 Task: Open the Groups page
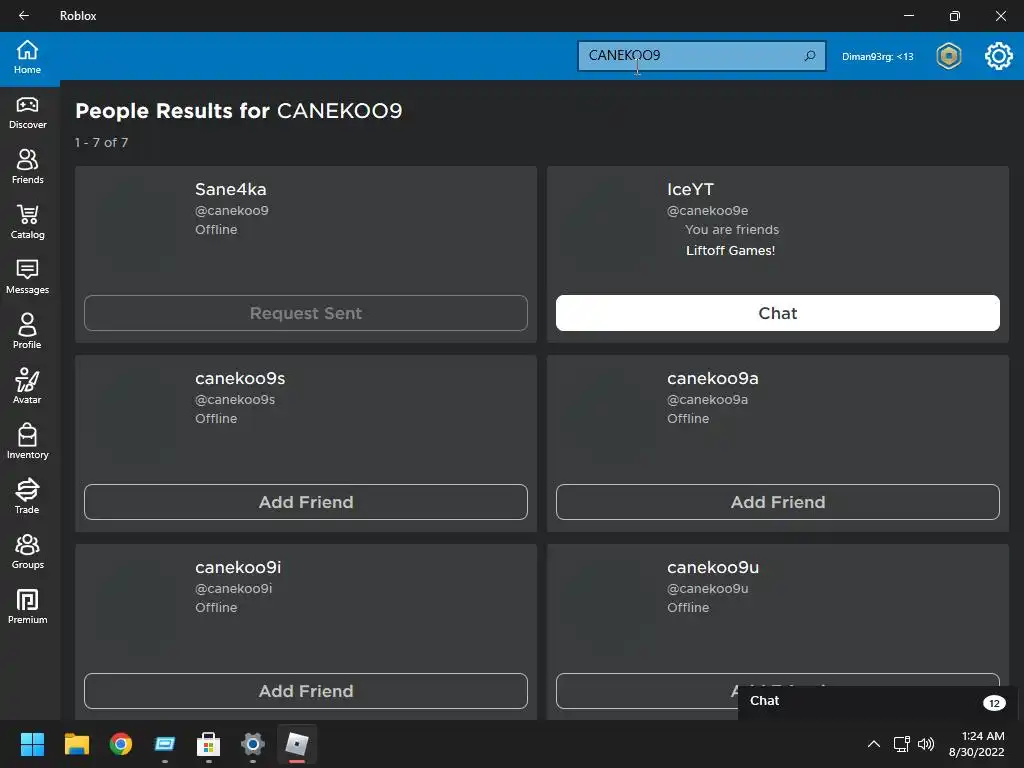tap(27, 552)
